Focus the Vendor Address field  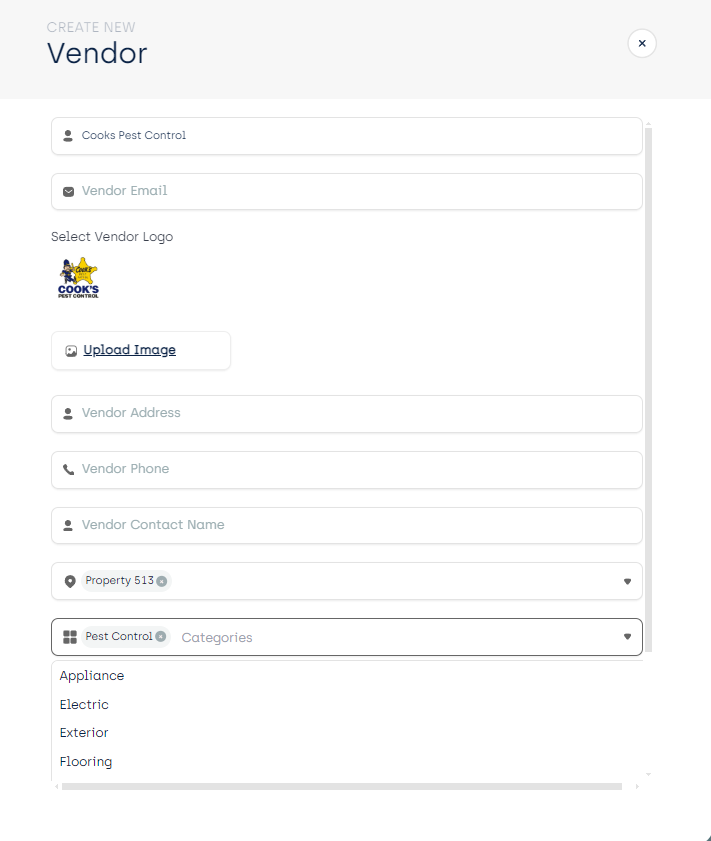point(347,414)
